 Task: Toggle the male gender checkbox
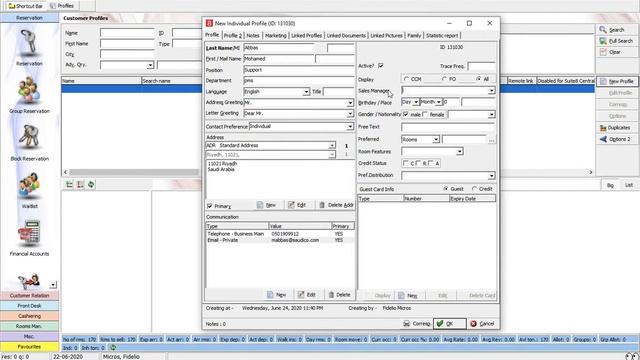[406, 114]
